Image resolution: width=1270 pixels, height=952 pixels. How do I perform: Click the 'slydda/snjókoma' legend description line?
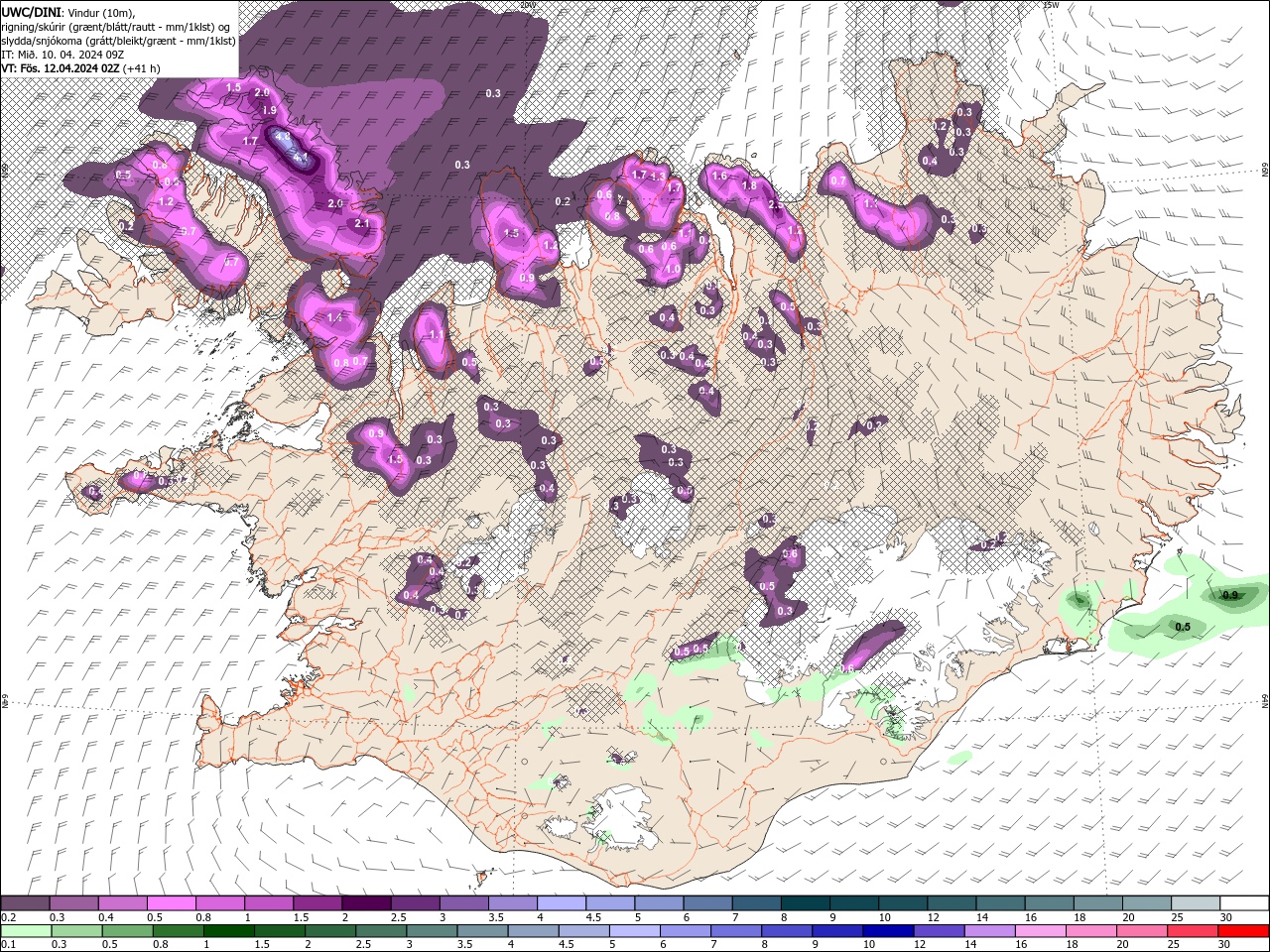118,41
